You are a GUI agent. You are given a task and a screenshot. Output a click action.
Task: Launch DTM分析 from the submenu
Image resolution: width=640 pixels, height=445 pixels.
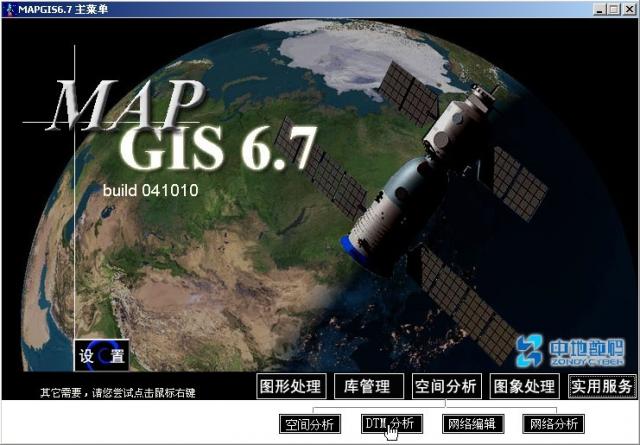(391, 424)
